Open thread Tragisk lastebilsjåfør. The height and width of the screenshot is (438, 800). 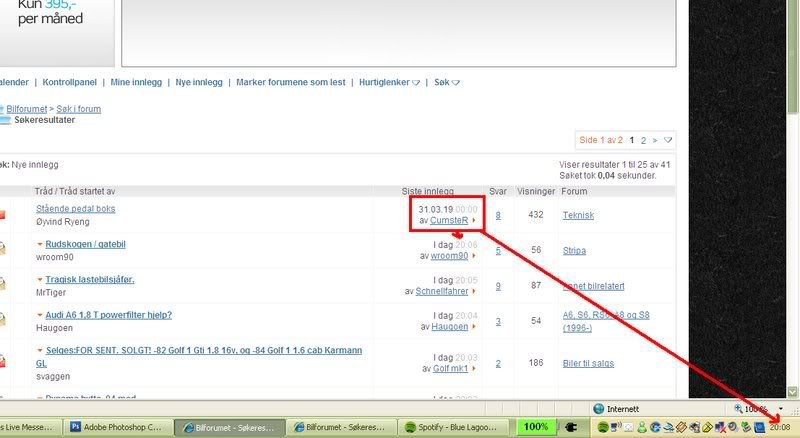click(90, 280)
